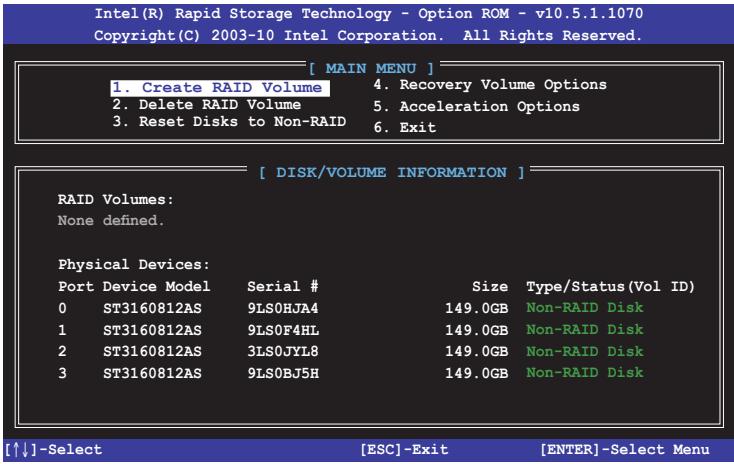Click the [ESC]-Exit hint
734x464 pixels.
click(404, 450)
